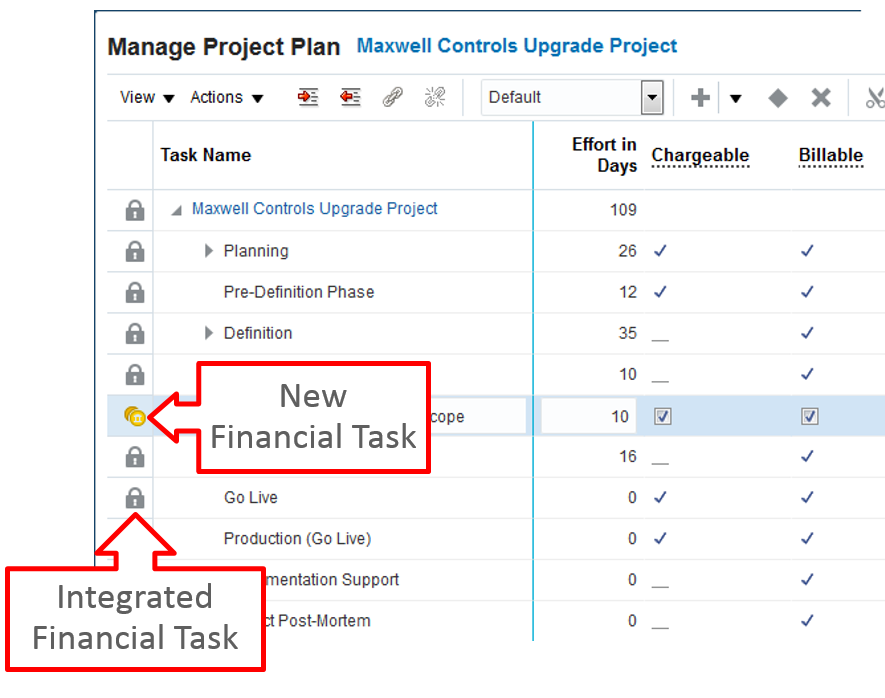Screen dimensions: 885x698
Task: Click the Link tasks chain icon
Action: click(x=393, y=97)
